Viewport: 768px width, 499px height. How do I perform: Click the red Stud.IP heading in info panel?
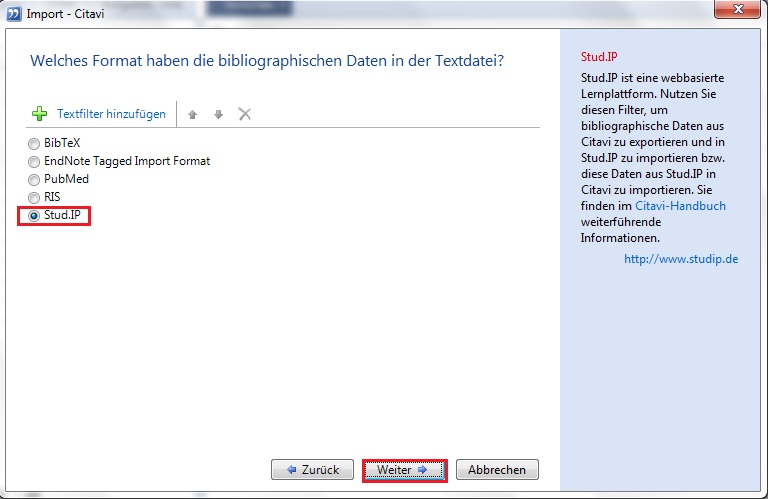coord(599,58)
